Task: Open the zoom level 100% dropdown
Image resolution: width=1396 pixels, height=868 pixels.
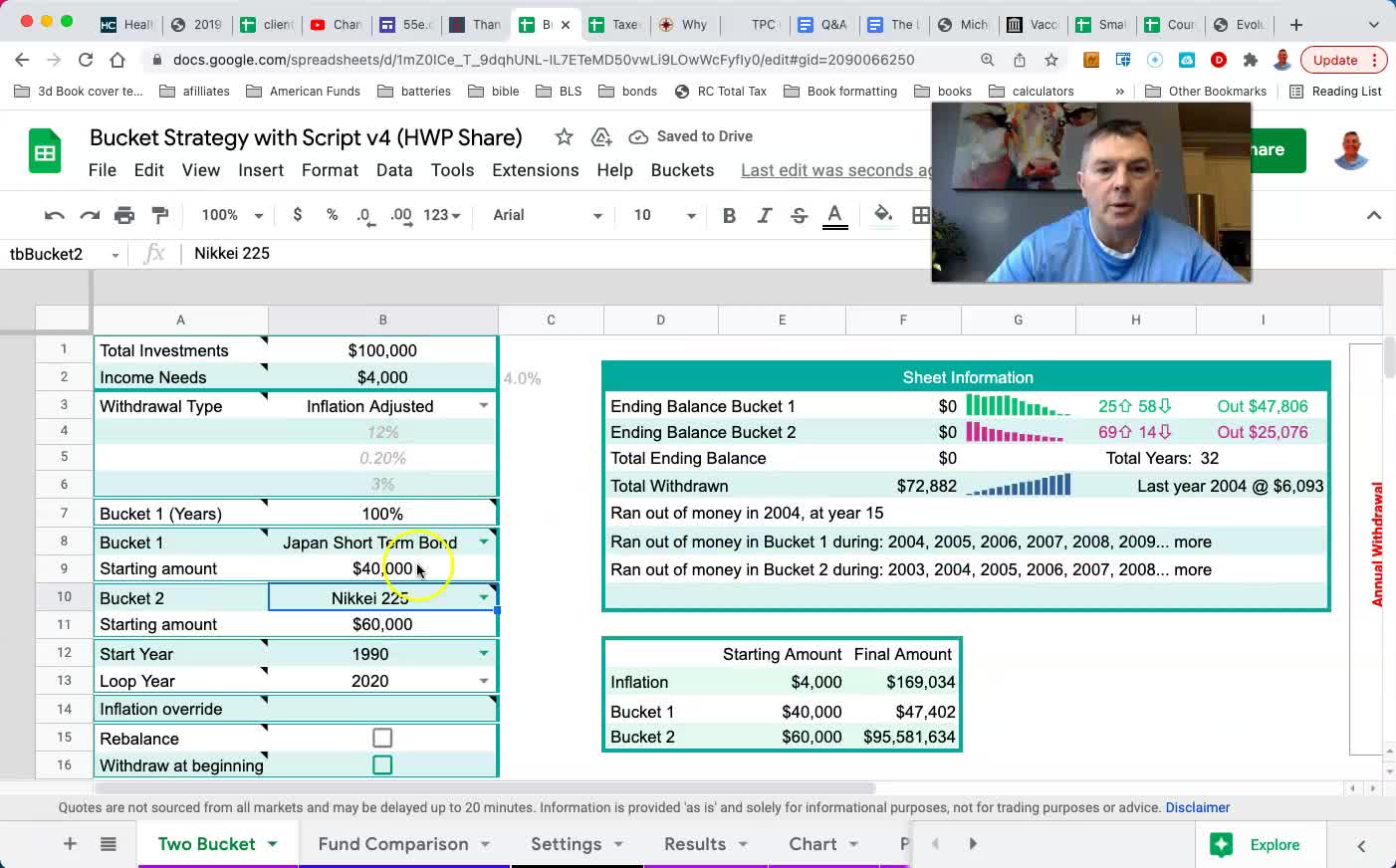Action: point(232,215)
